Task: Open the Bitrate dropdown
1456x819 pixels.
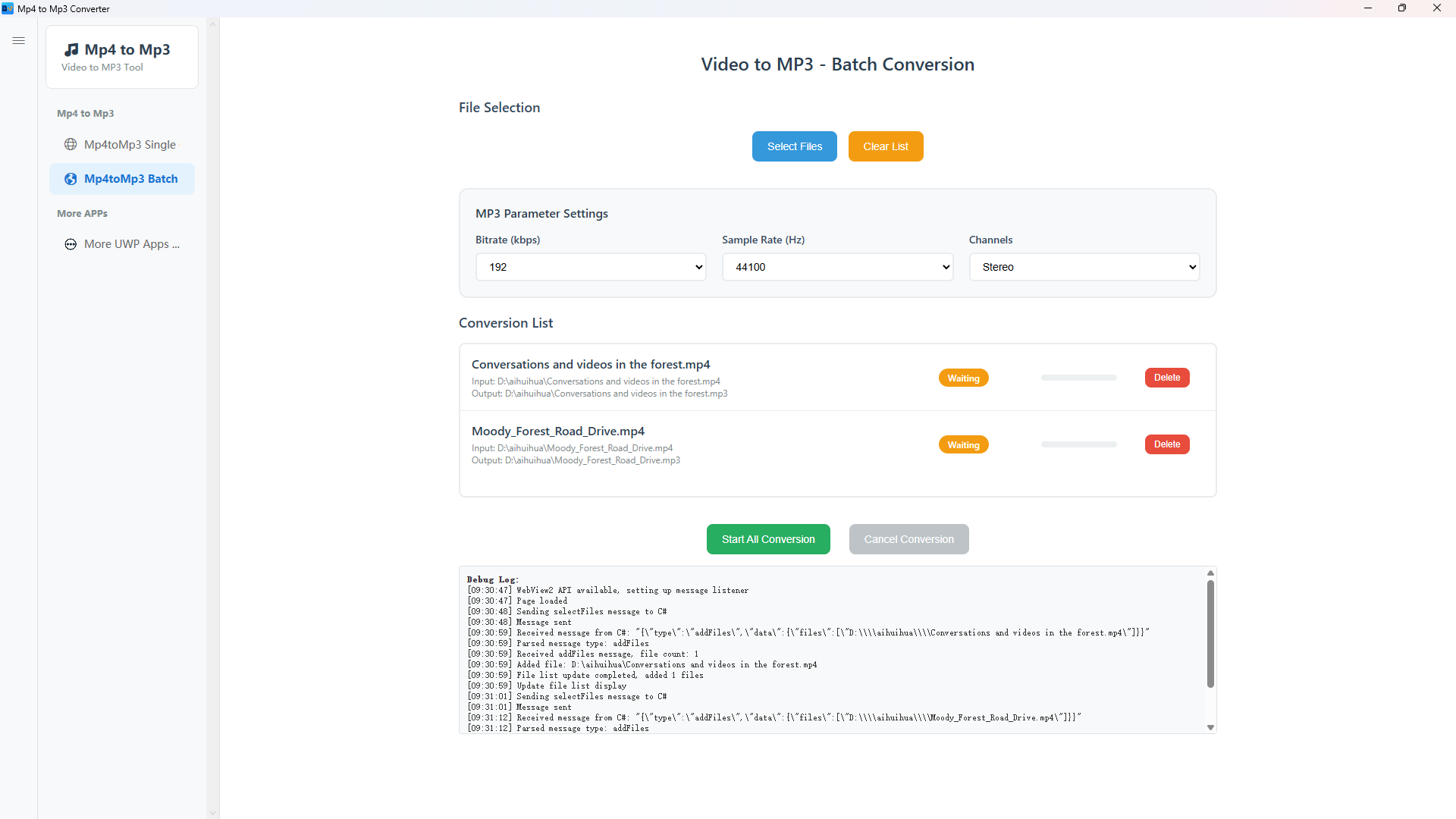Action: coord(590,266)
